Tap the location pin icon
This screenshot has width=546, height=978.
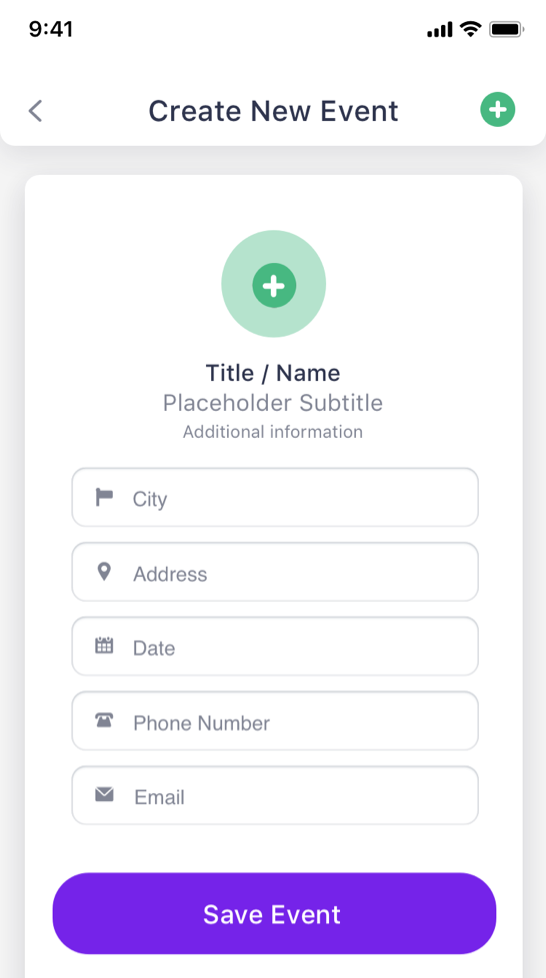pos(104,571)
